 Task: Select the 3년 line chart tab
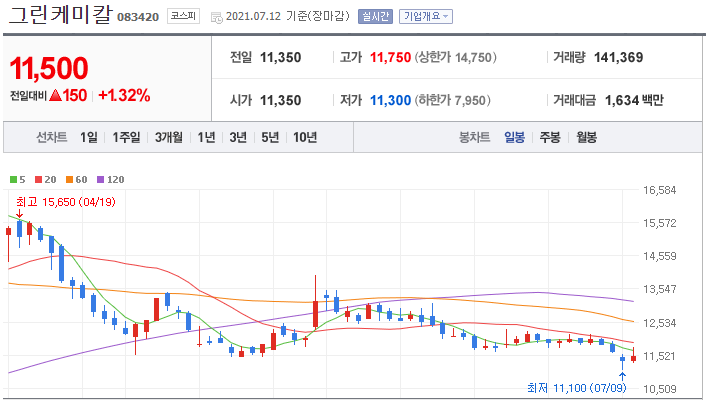(238, 137)
